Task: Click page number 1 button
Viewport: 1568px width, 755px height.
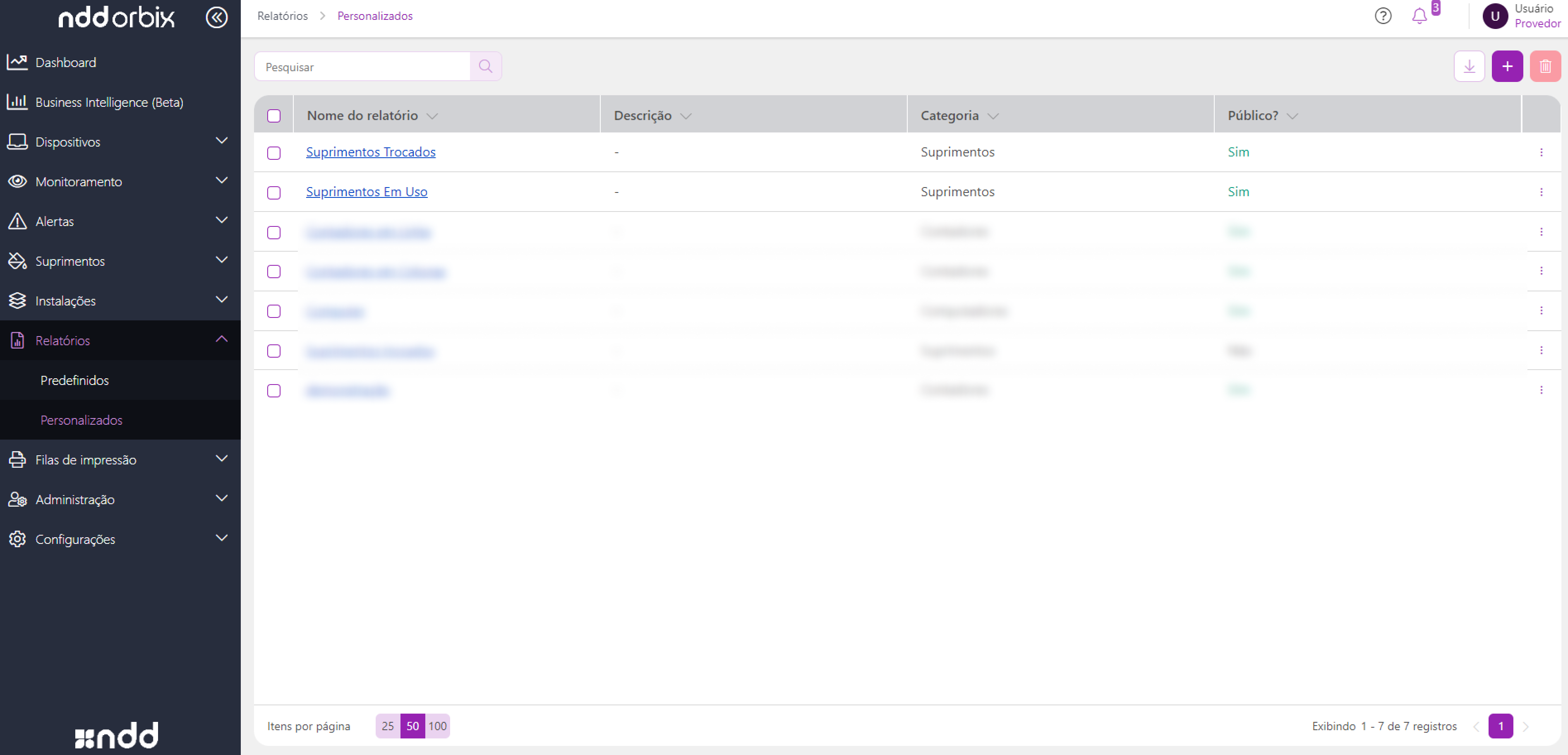Action: pos(1501,726)
